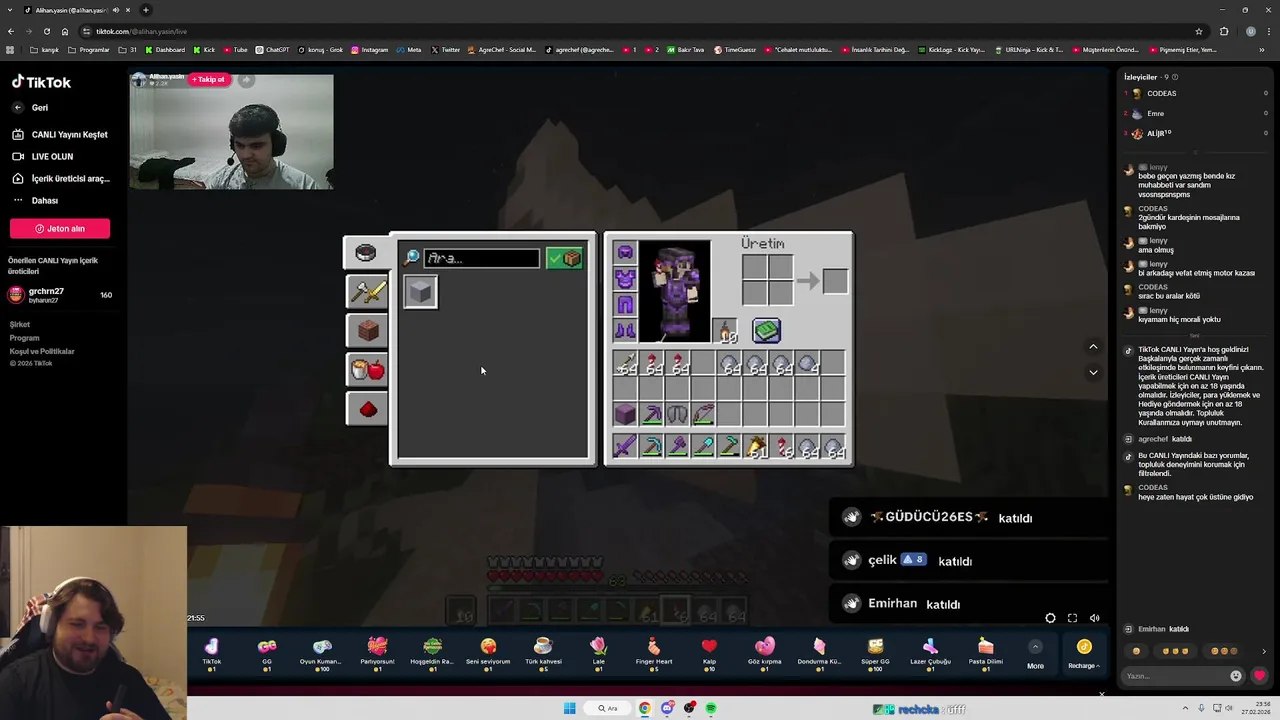
Task: Go to next live with down chevron
Action: (x=1093, y=372)
